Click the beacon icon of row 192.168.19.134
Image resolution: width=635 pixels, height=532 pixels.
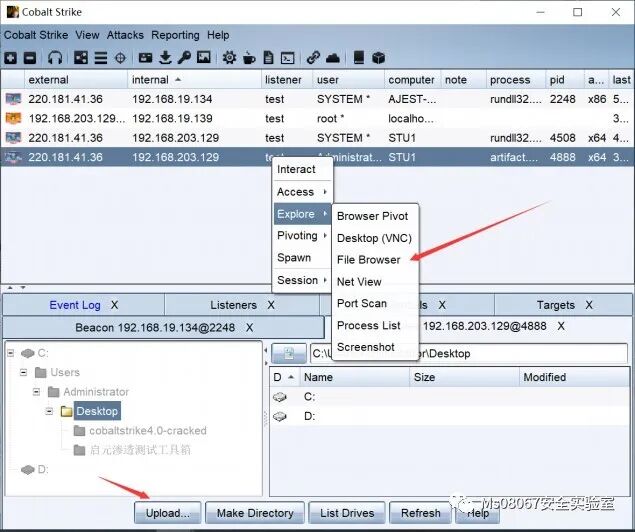click(x=13, y=99)
